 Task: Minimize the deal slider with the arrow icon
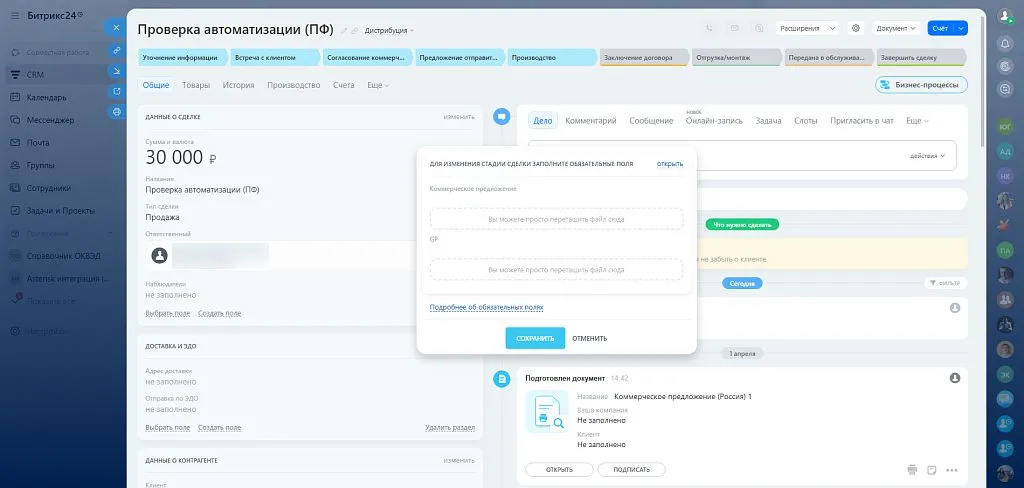116,71
